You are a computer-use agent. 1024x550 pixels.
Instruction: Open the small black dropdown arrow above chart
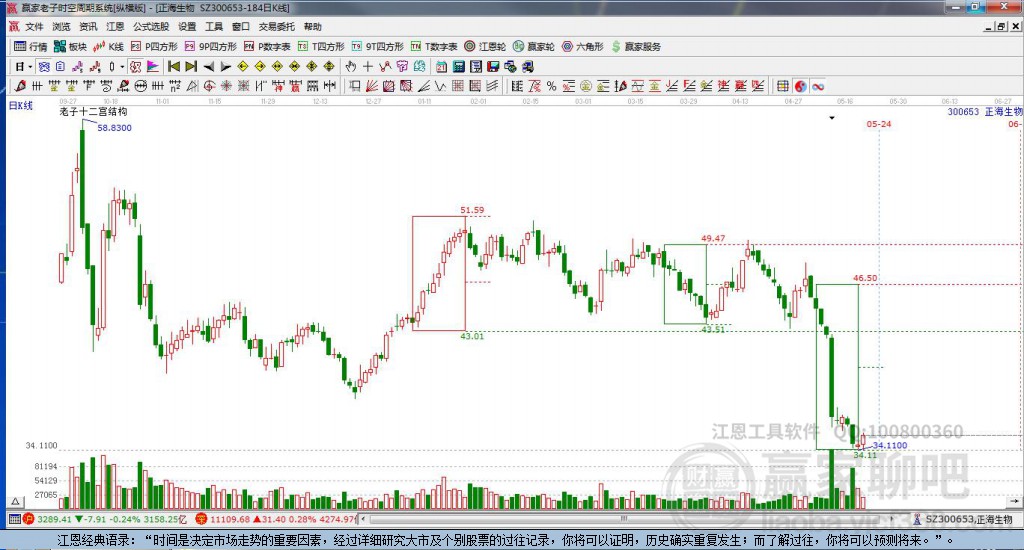tap(832, 118)
